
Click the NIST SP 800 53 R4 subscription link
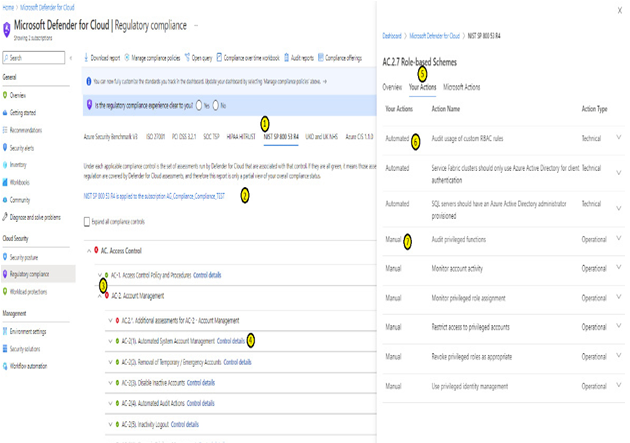(x=154, y=196)
